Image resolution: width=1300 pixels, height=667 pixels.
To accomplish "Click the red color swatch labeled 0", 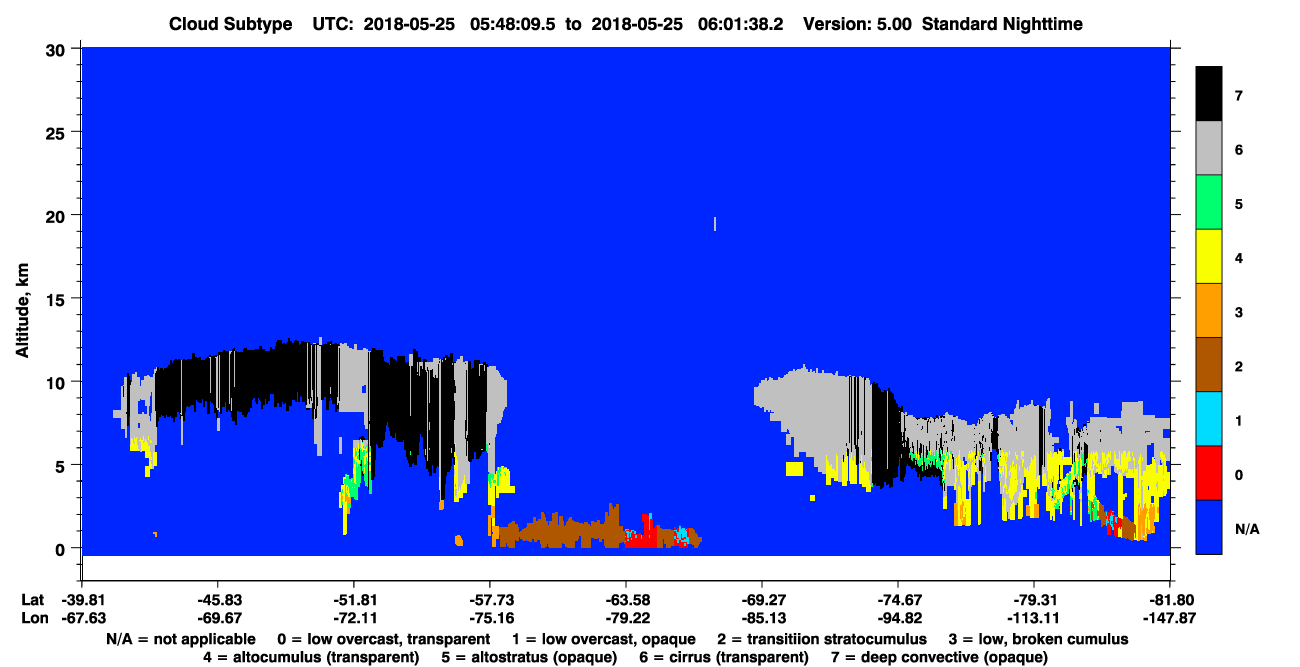I will [1209, 472].
